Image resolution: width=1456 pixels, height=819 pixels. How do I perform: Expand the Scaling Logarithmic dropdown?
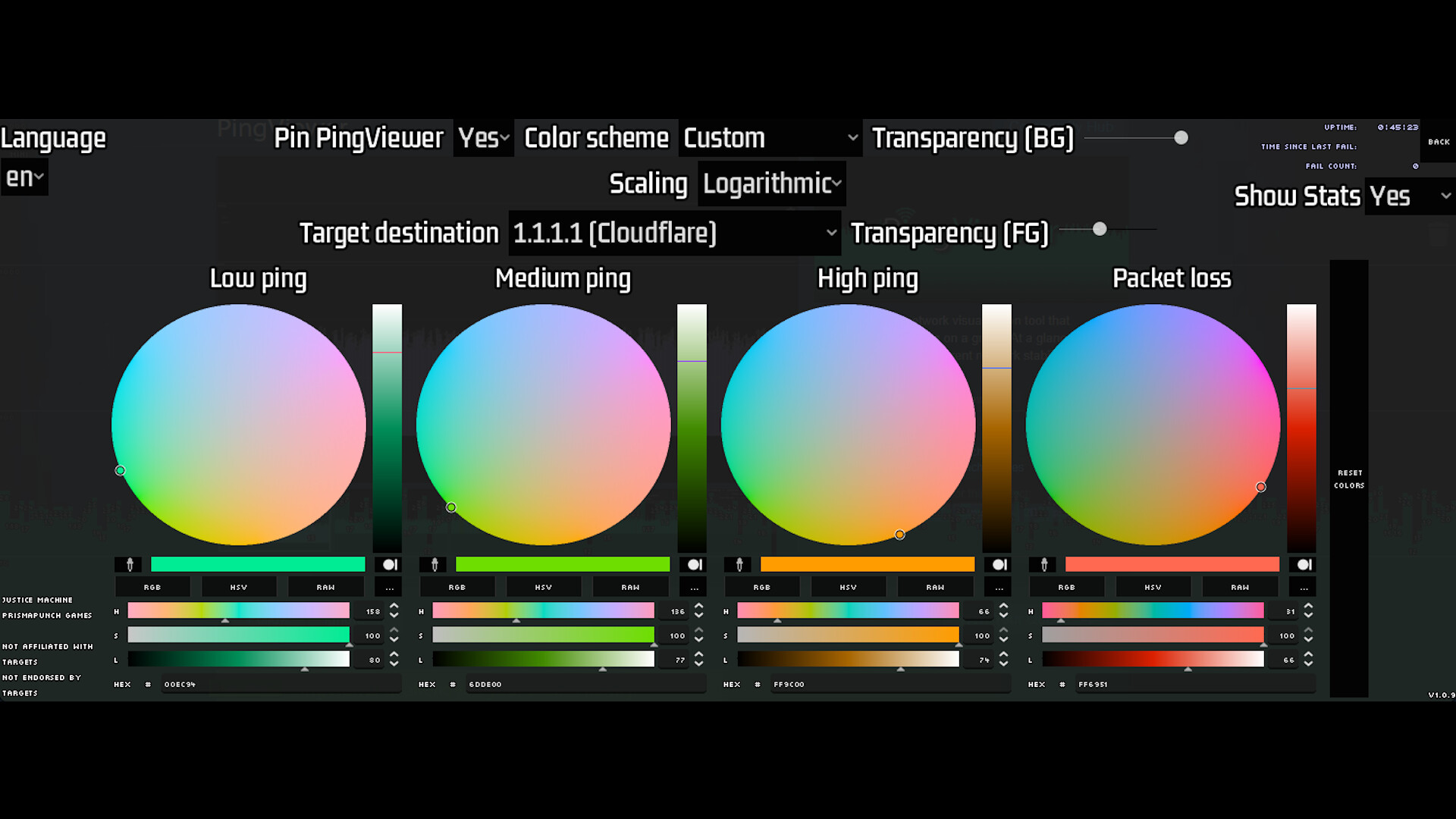(771, 184)
